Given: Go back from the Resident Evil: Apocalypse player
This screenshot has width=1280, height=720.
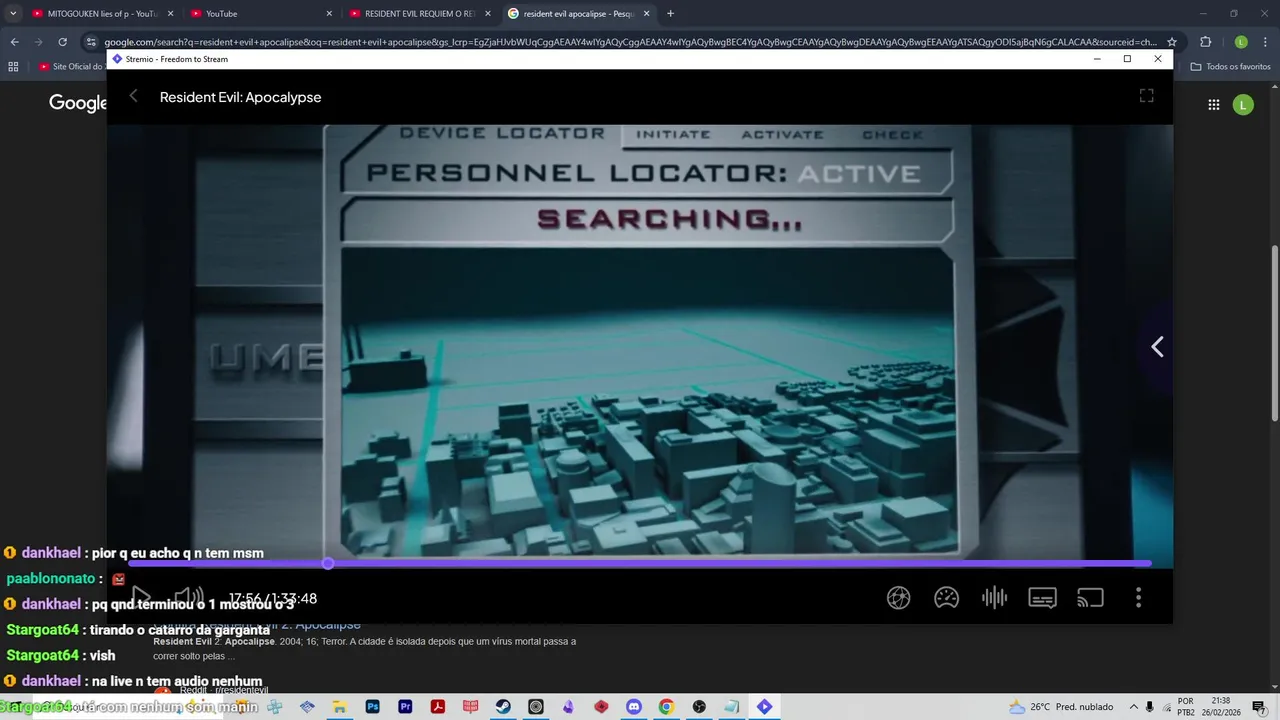Looking at the screenshot, I should pyautogui.click(x=134, y=96).
